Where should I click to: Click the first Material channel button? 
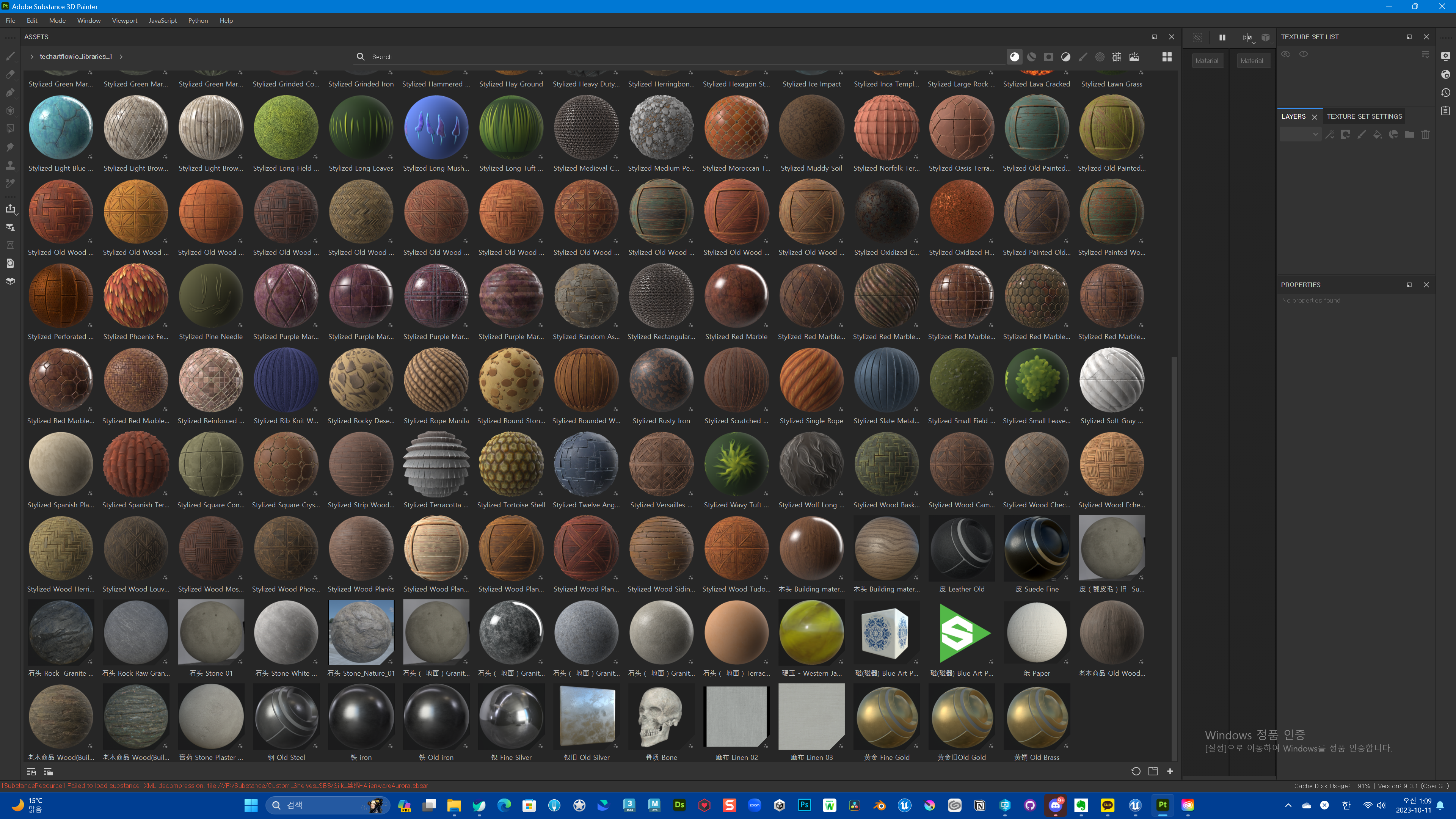click(x=1207, y=61)
